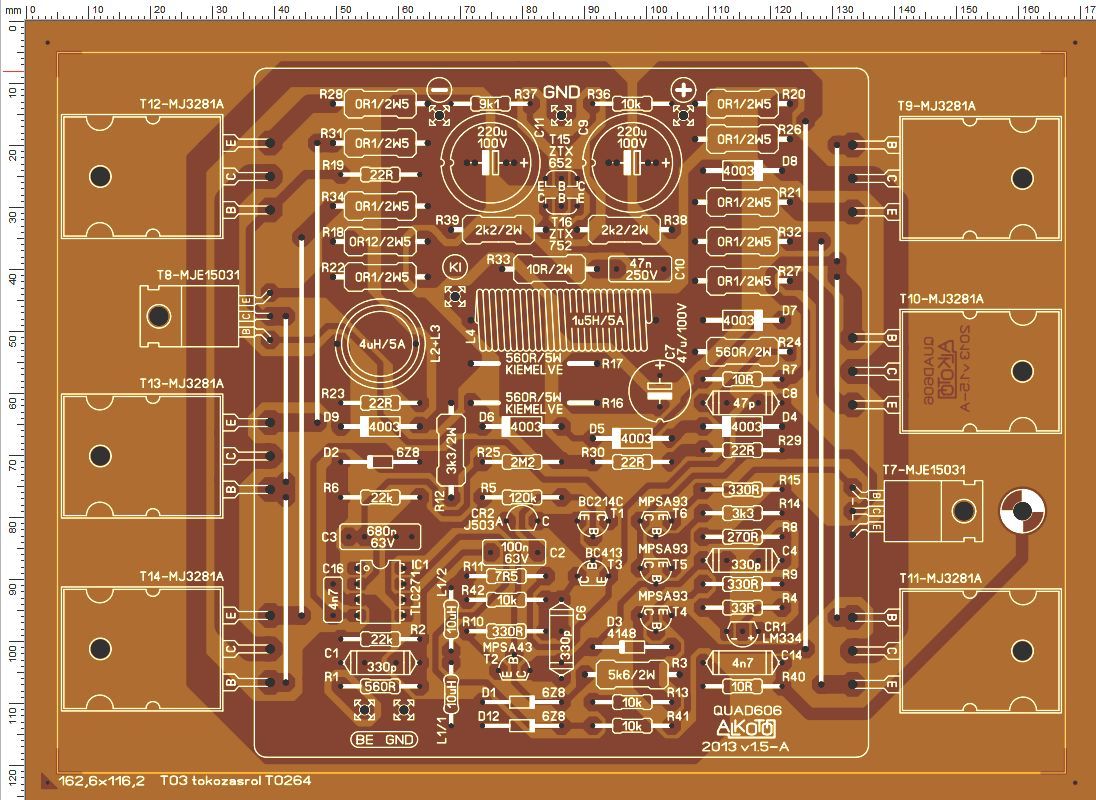Click the 1uH/5A coil L4
1096x800 pixels.
click(563, 321)
